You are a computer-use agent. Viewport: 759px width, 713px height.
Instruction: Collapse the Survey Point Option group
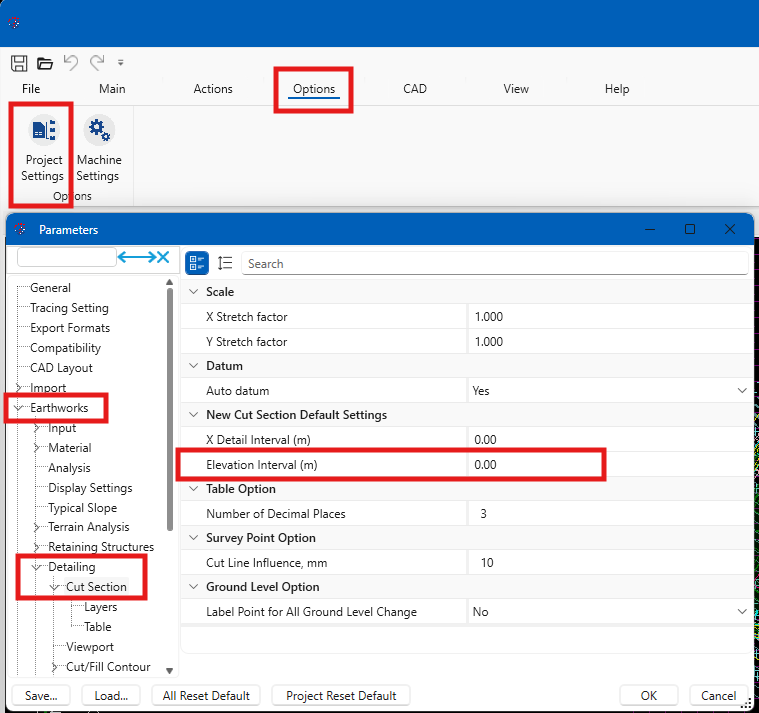point(194,538)
